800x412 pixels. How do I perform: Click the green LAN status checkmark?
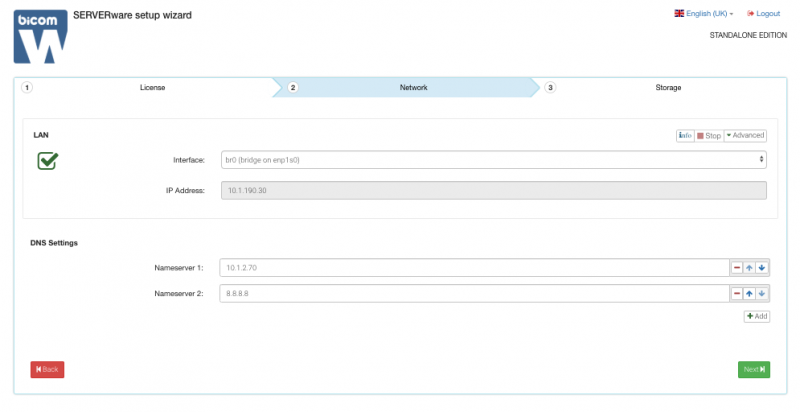click(47, 160)
